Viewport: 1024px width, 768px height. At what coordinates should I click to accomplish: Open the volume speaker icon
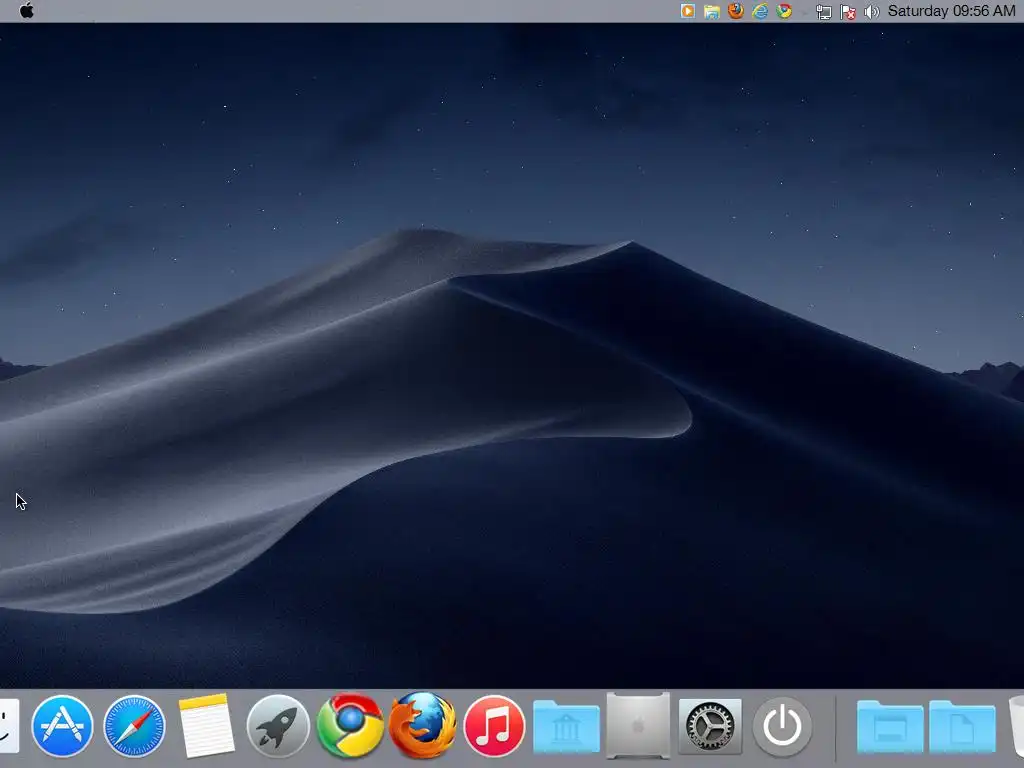point(872,12)
